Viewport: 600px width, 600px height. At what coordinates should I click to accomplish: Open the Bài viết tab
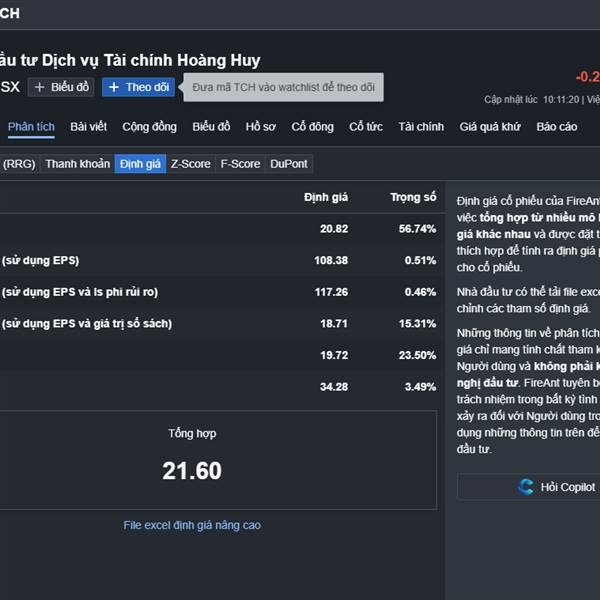pyautogui.click(x=88, y=127)
